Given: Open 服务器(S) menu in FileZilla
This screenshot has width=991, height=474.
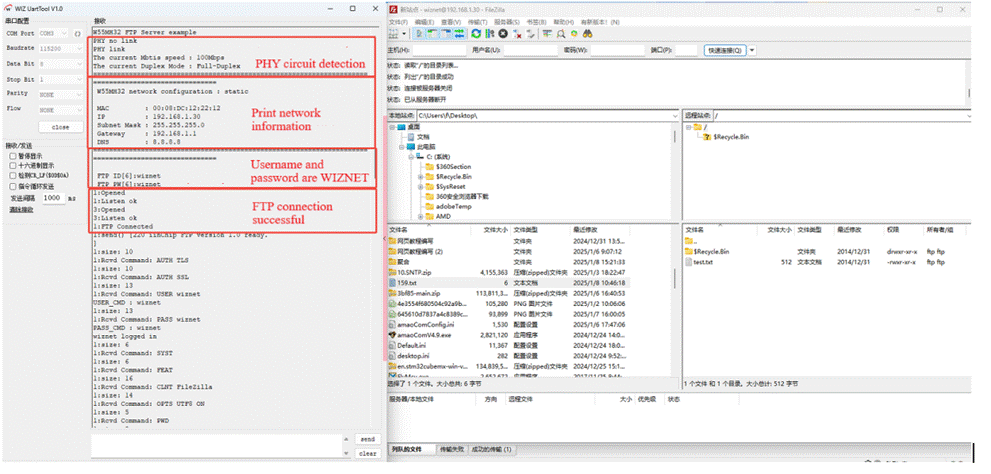Looking at the screenshot, I should point(507,21).
